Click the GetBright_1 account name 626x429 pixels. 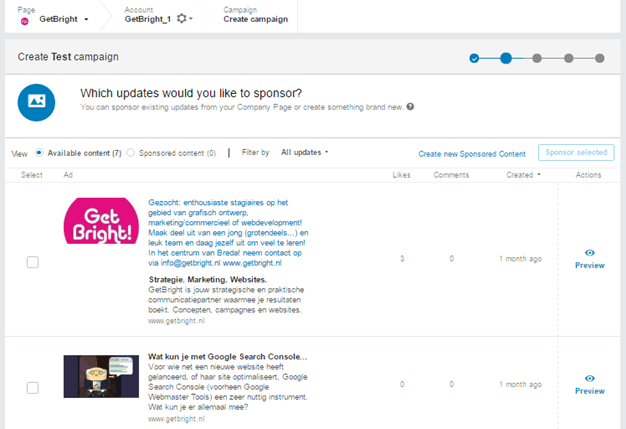[x=148, y=19]
